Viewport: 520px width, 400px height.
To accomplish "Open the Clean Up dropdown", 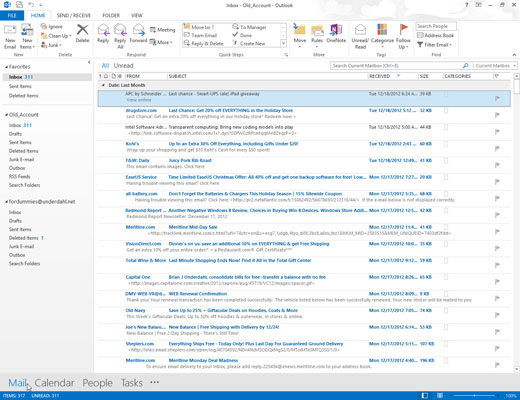I will [x=56, y=36].
